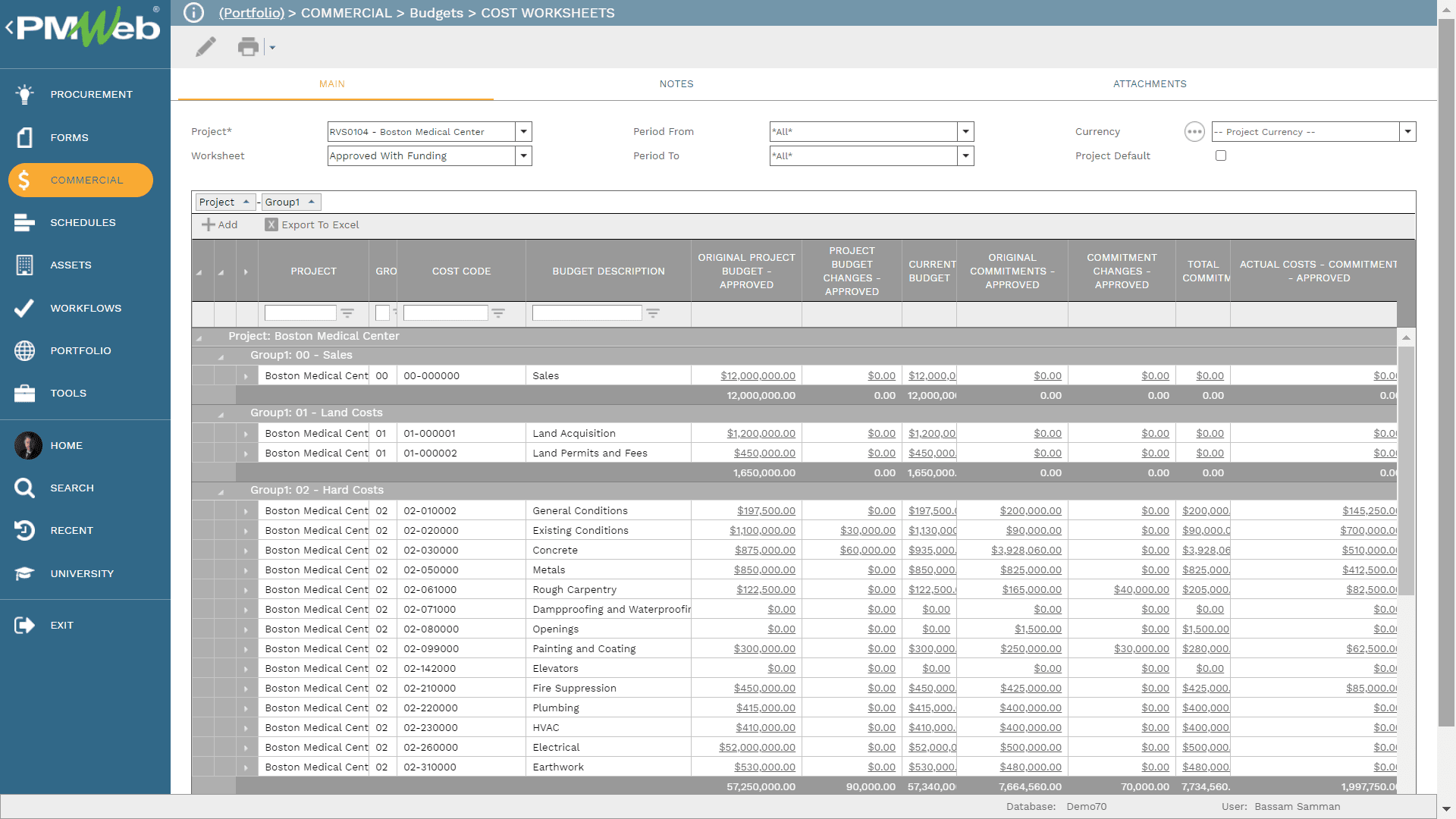Click filter icon for Cost Code column
This screenshot has height=819, width=1456.
(498, 312)
